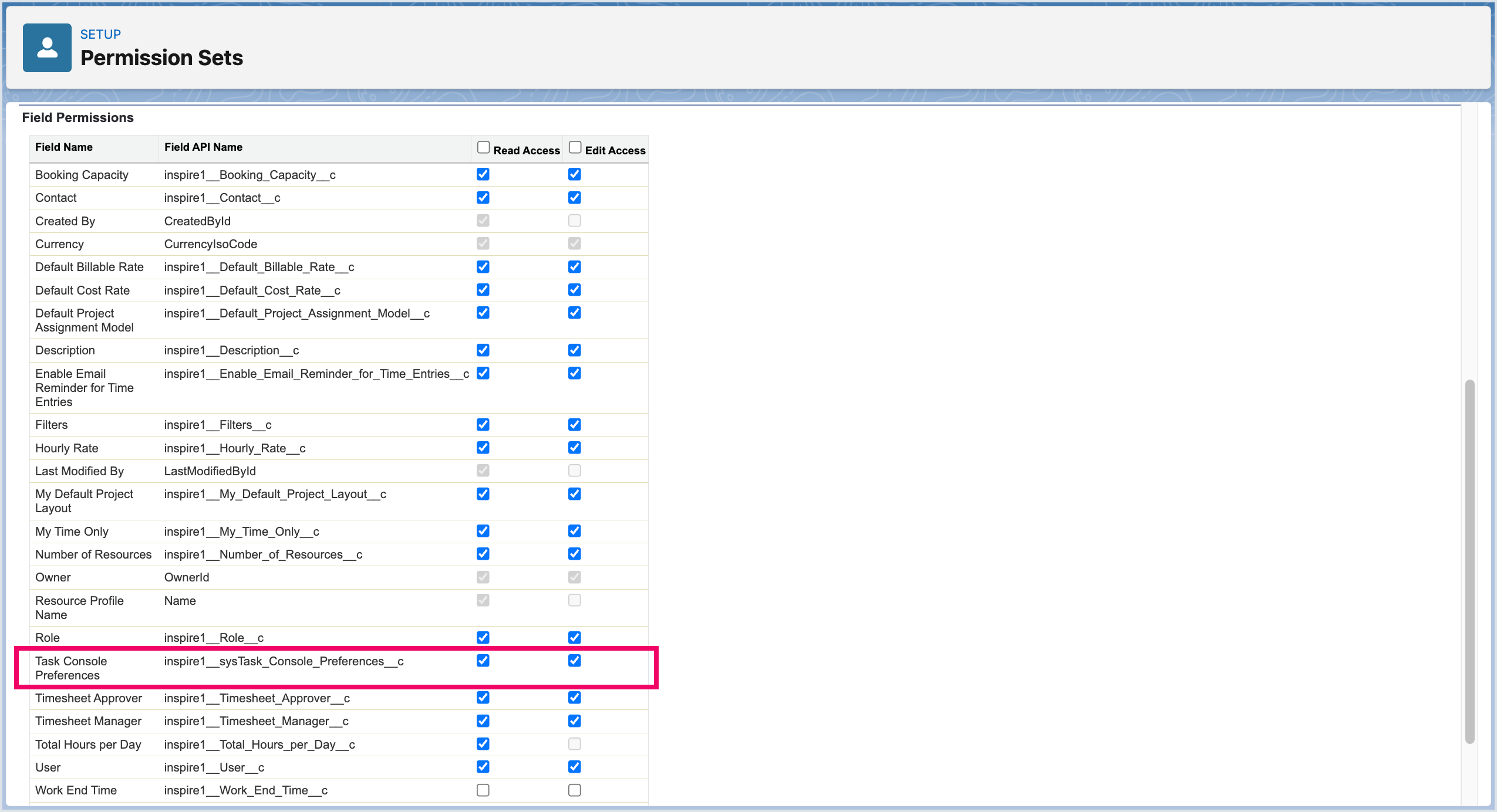Enable Read Access for Work End Time
The image size is (1497, 812).
[483, 790]
